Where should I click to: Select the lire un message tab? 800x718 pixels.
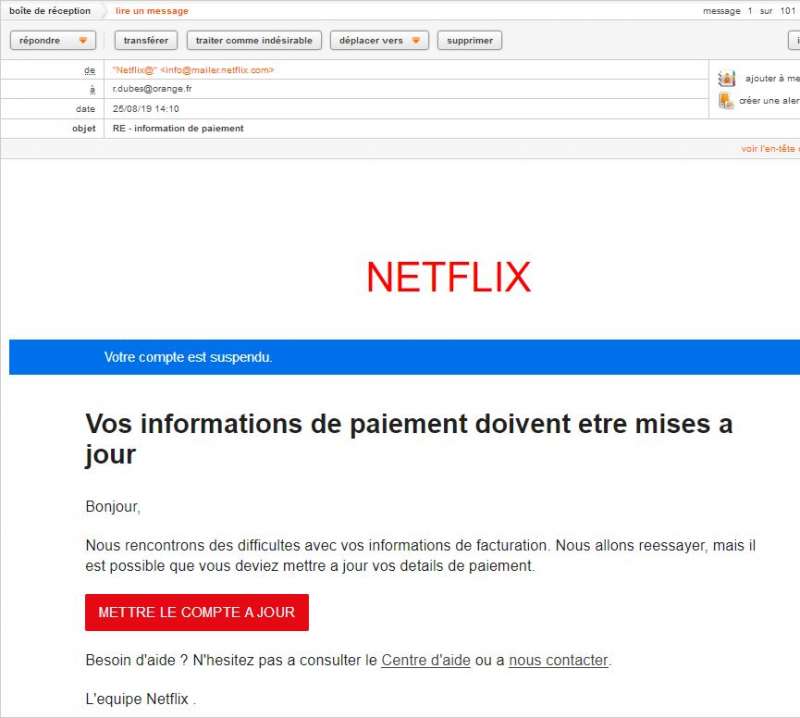pyautogui.click(x=152, y=11)
